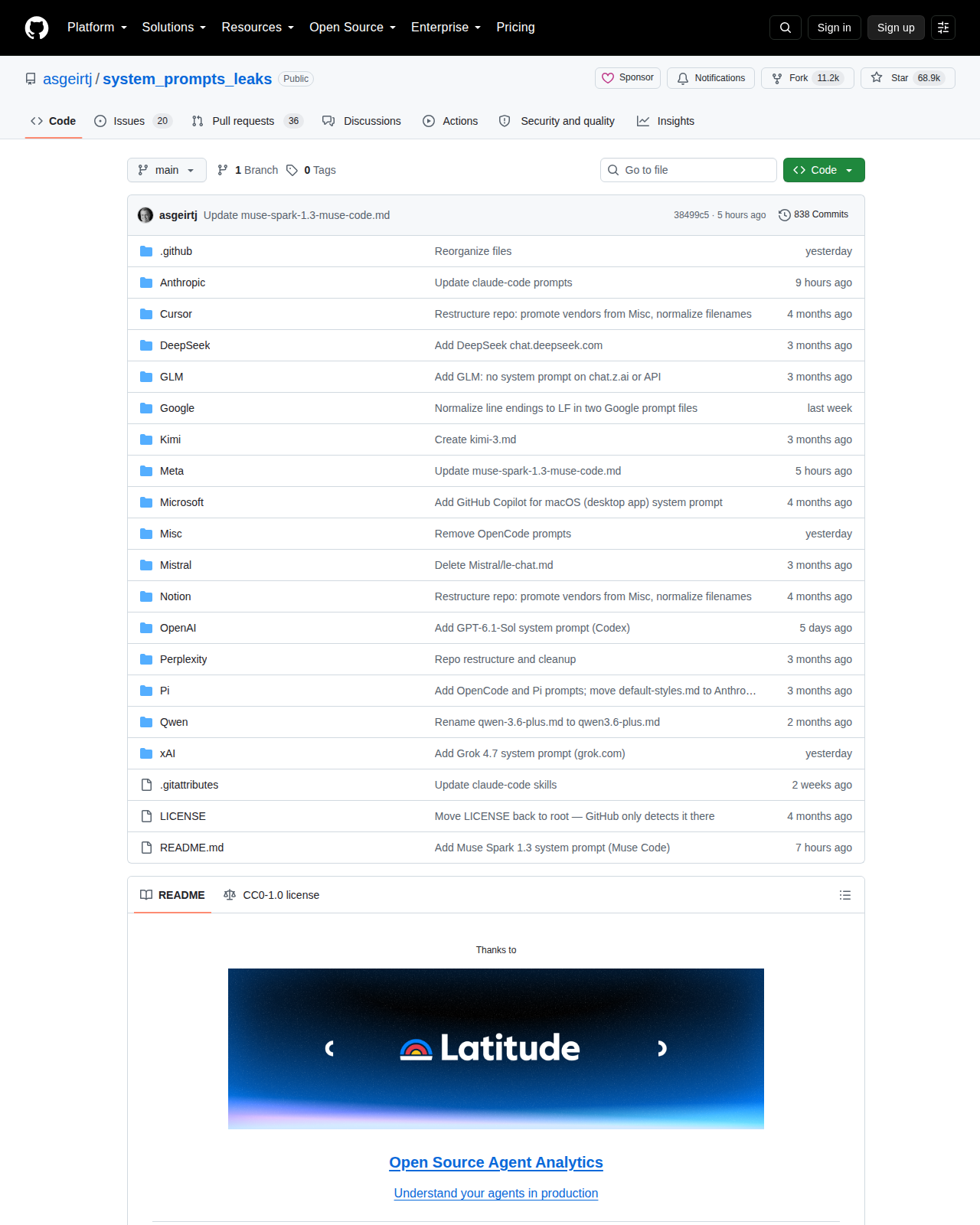This screenshot has height=1225, width=980.
Task: Open the Qwen folder
Action: click(x=174, y=722)
